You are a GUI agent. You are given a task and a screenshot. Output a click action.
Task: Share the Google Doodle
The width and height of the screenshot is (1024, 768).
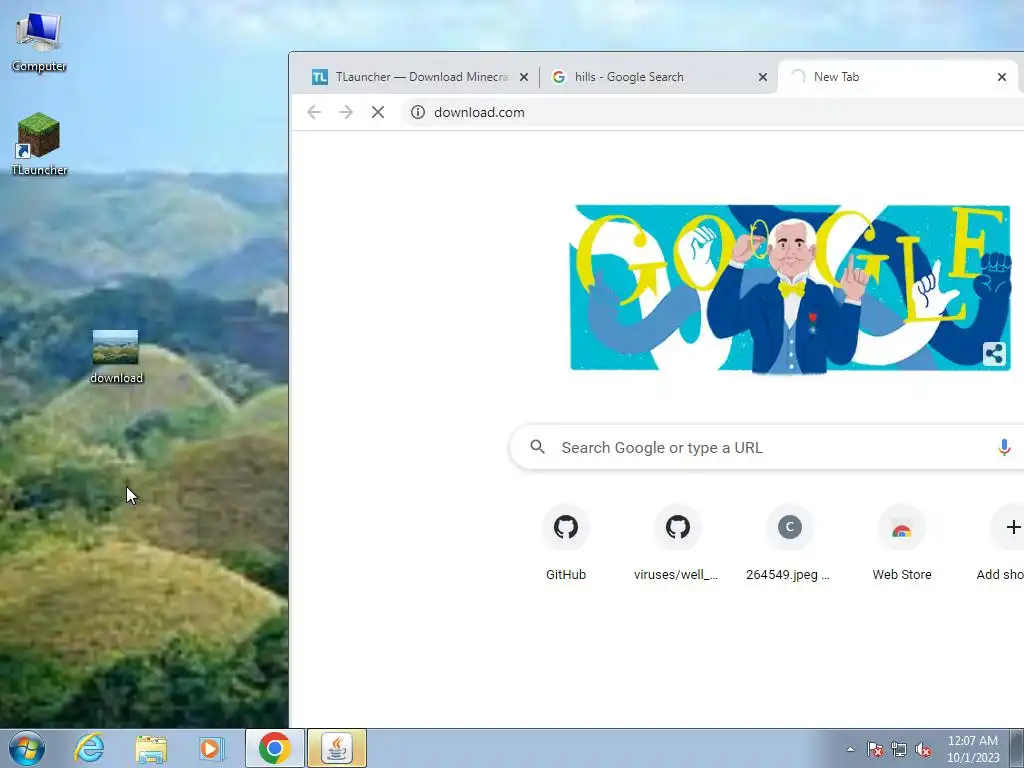[x=994, y=355]
